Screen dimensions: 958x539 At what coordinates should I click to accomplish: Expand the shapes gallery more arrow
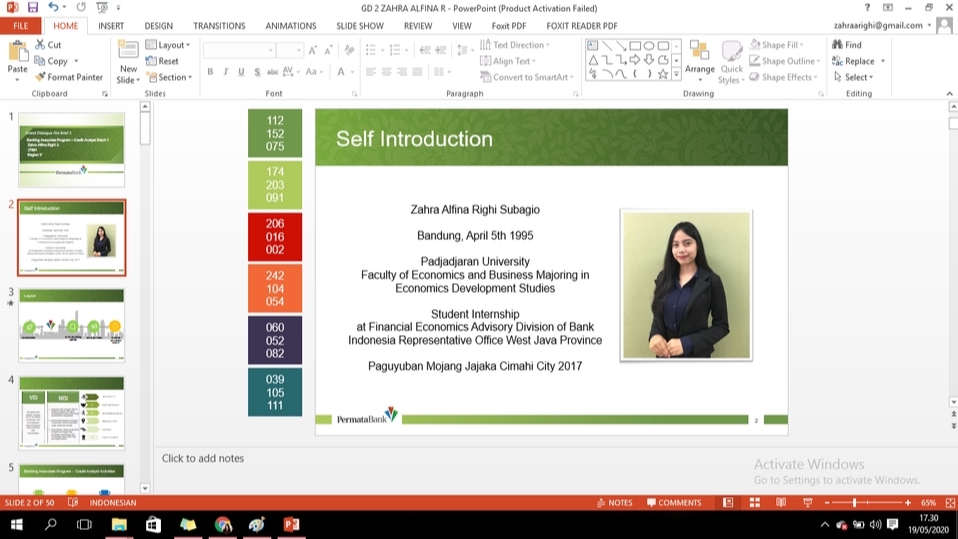(676, 74)
